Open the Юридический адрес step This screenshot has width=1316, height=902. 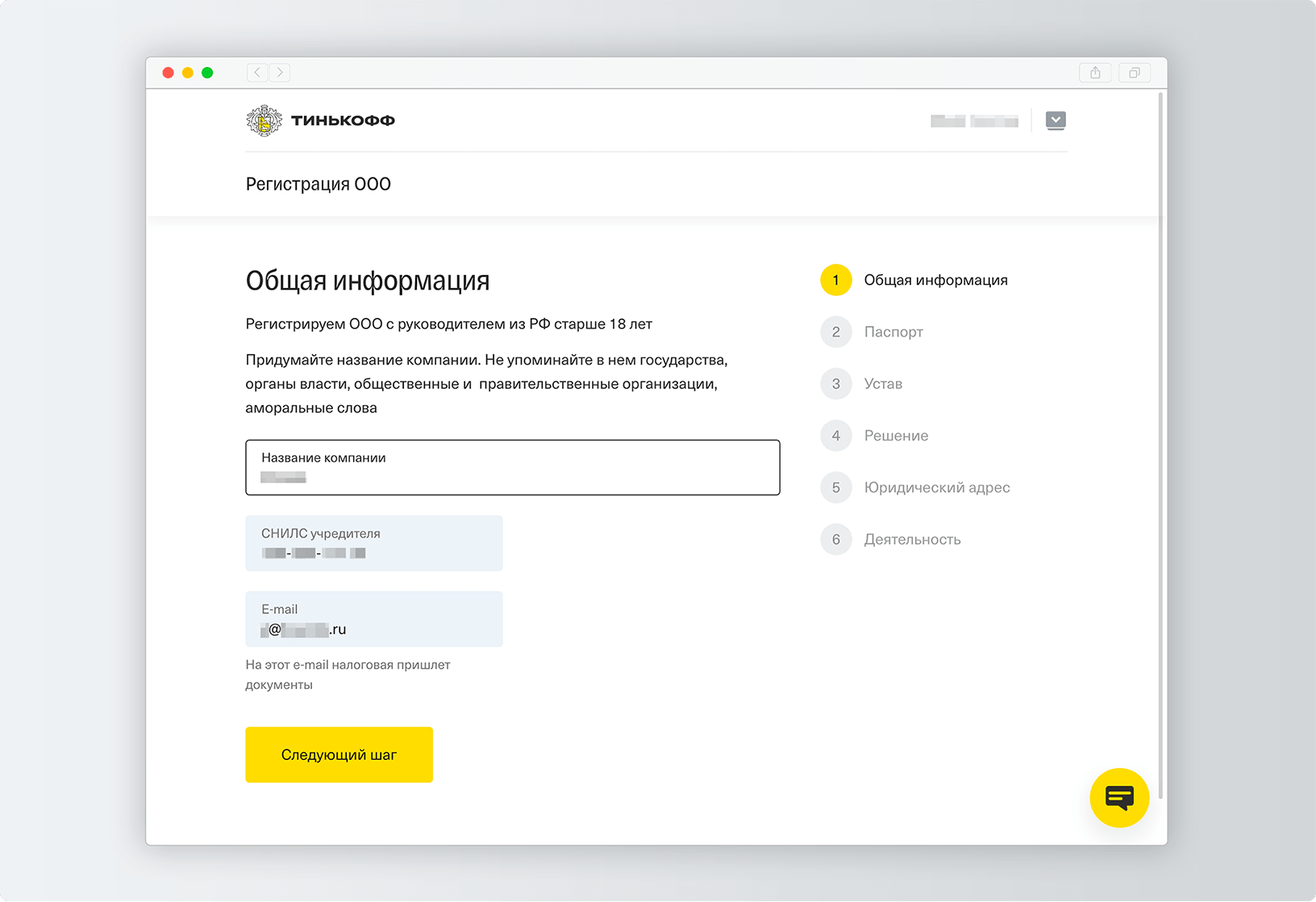click(x=936, y=487)
